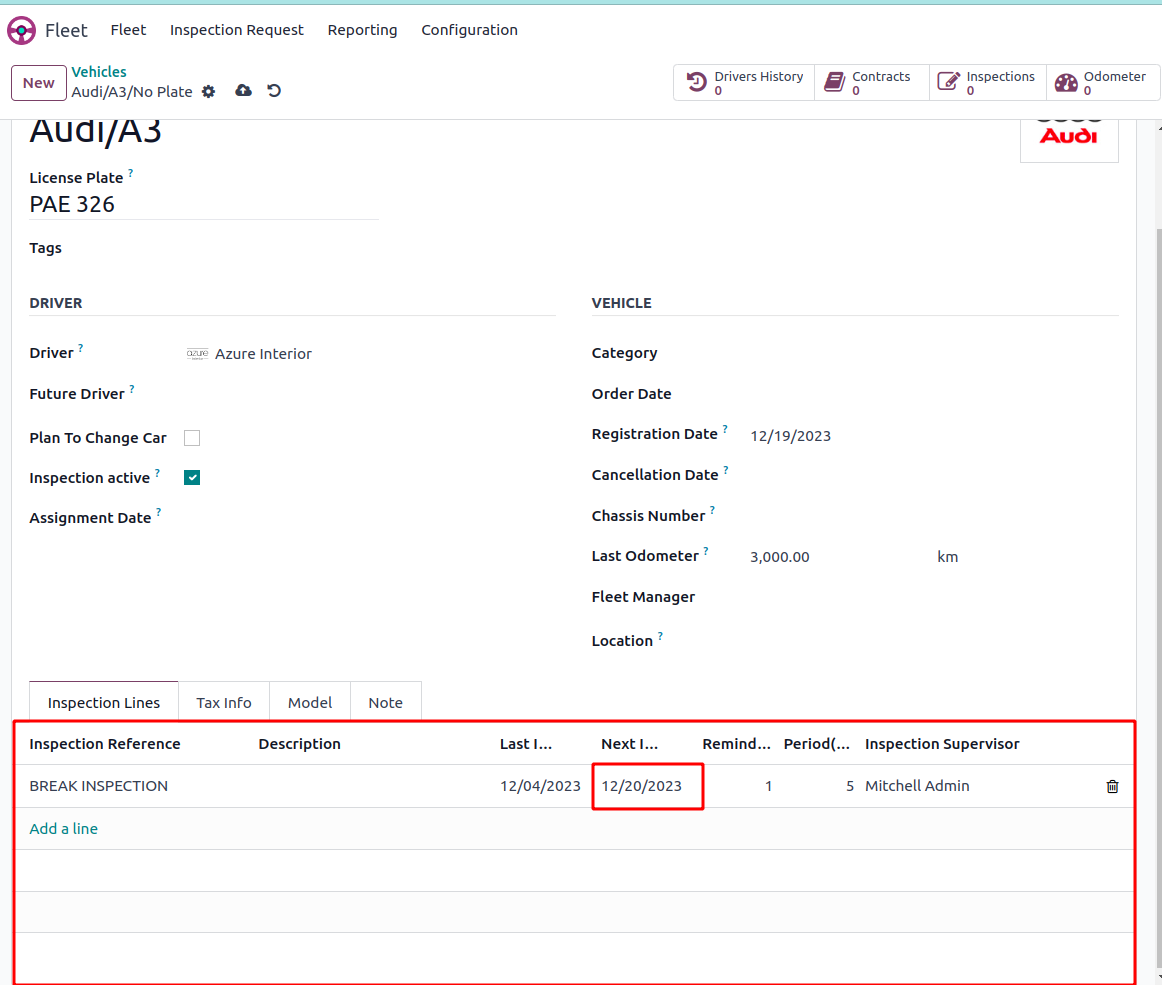This screenshot has height=985, width=1162.
Task: Open Odometer smart button
Action: [1103, 82]
